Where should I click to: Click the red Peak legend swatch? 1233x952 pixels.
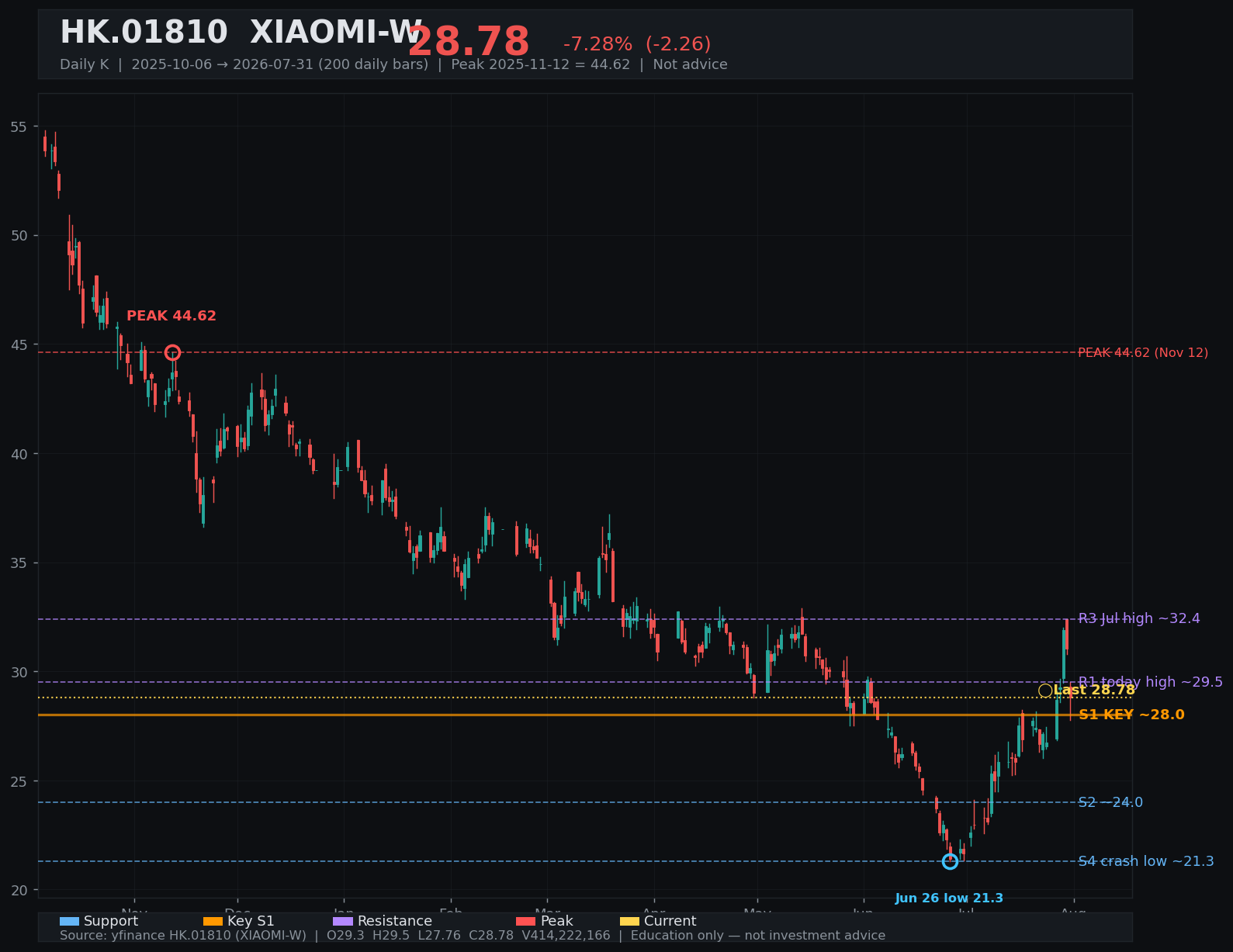pyautogui.click(x=526, y=922)
